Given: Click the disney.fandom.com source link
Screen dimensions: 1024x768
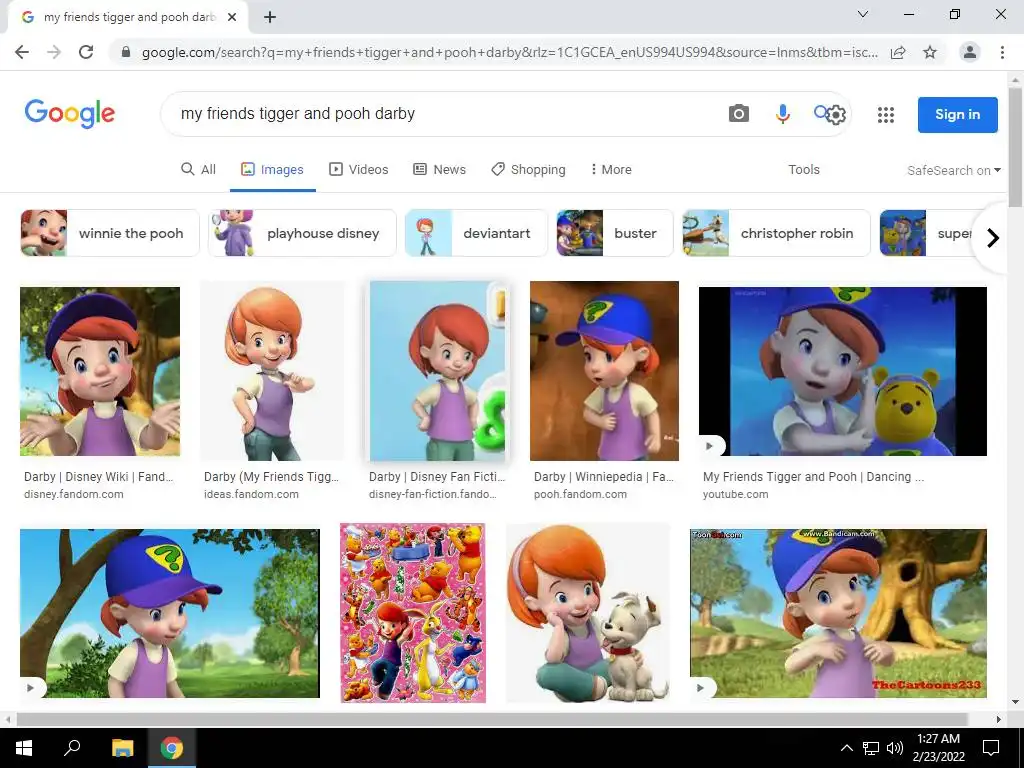Looking at the screenshot, I should click(74, 494).
